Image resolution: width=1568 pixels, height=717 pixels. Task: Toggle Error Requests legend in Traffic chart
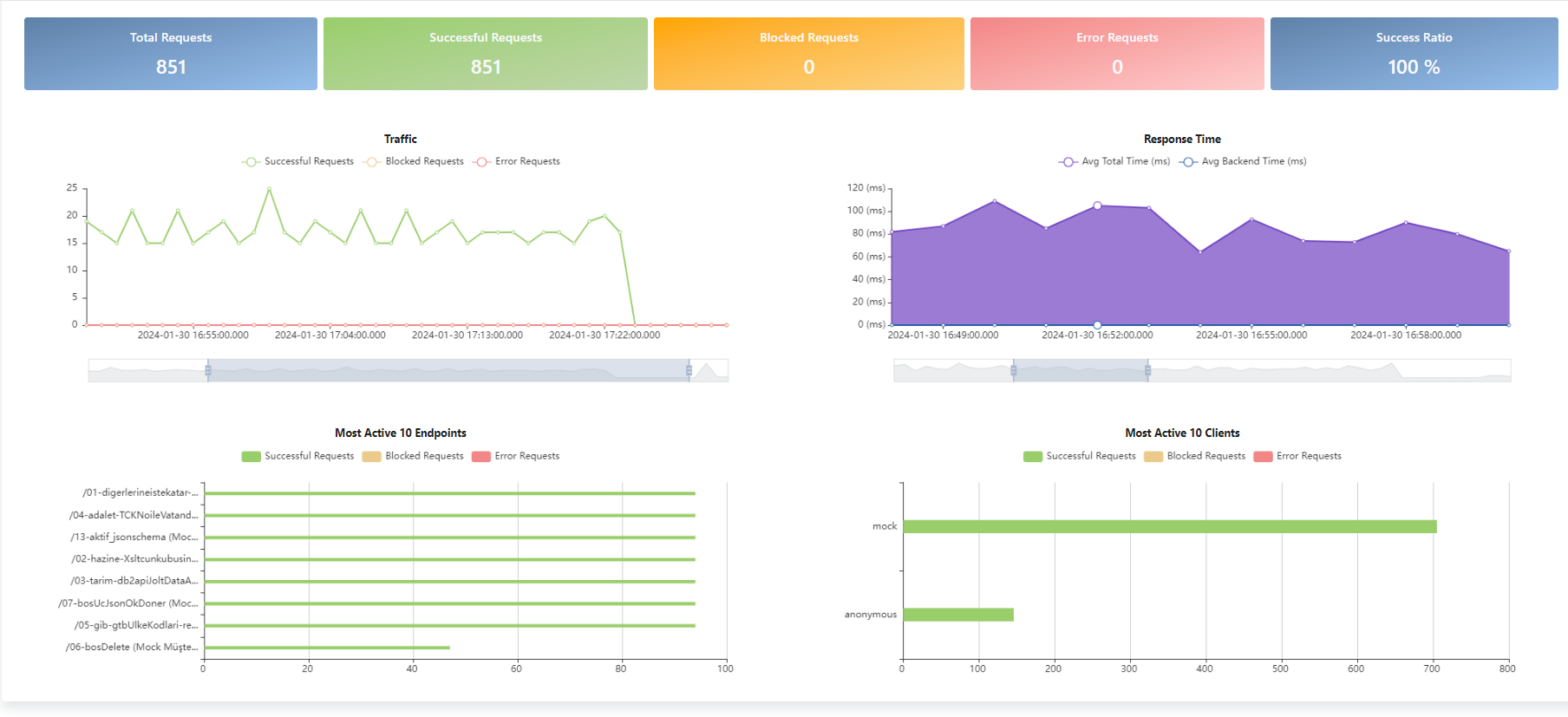(517, 162)
